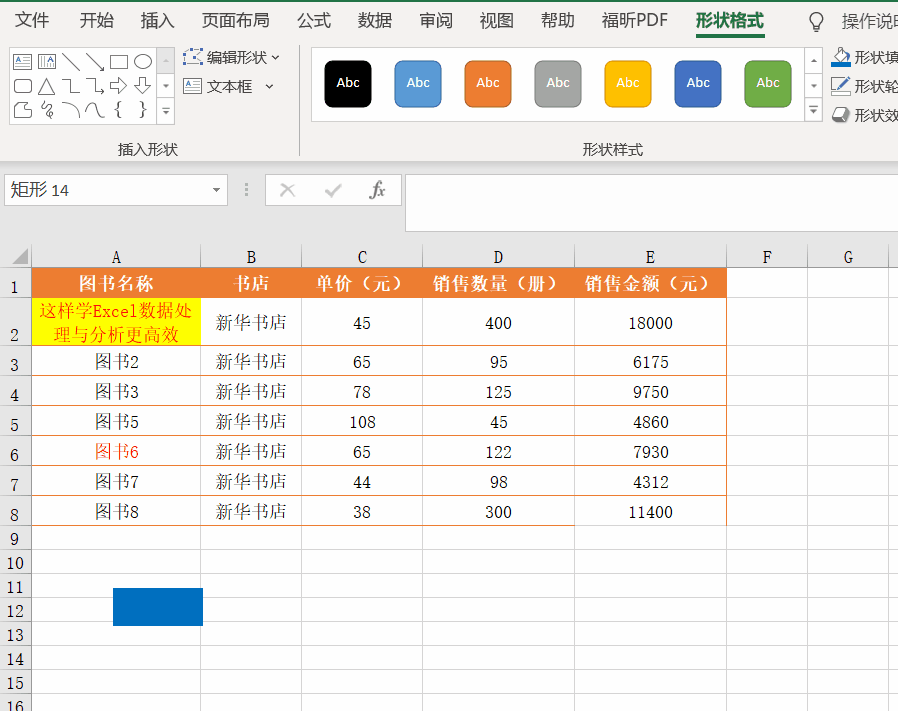Screen dimensions: 898x711
Task: Choose the straight line shape
Action: click(x=70, y=61)
